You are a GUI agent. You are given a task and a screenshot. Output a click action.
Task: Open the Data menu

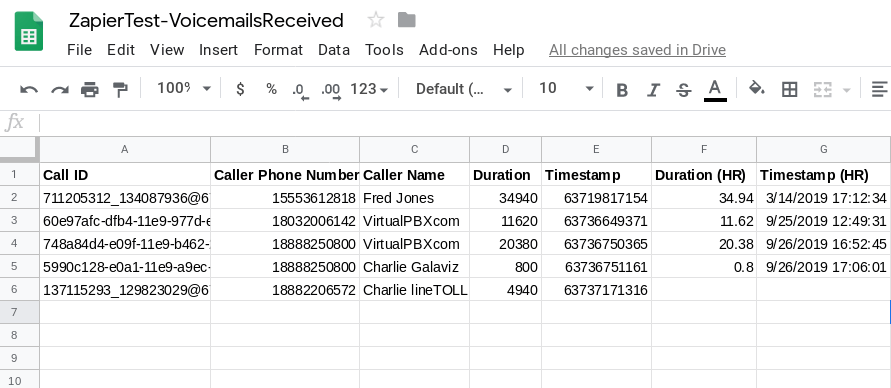click(334, 50)
